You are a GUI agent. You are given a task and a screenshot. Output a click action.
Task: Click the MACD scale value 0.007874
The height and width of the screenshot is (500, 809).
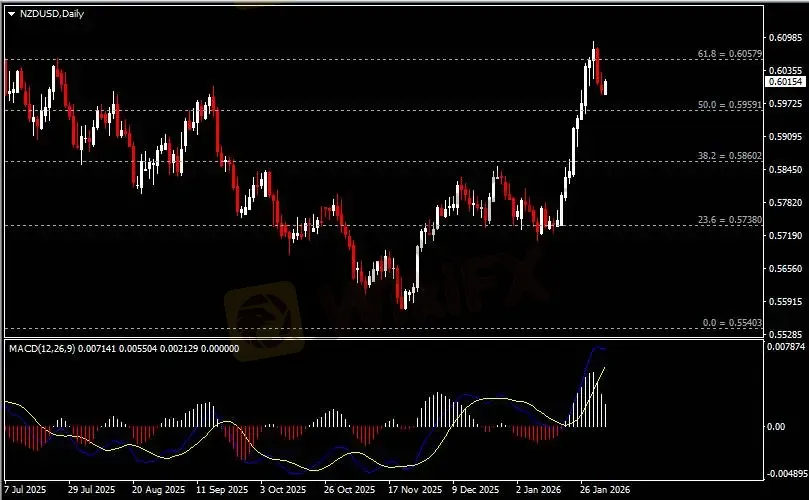(x=786, y=347)
